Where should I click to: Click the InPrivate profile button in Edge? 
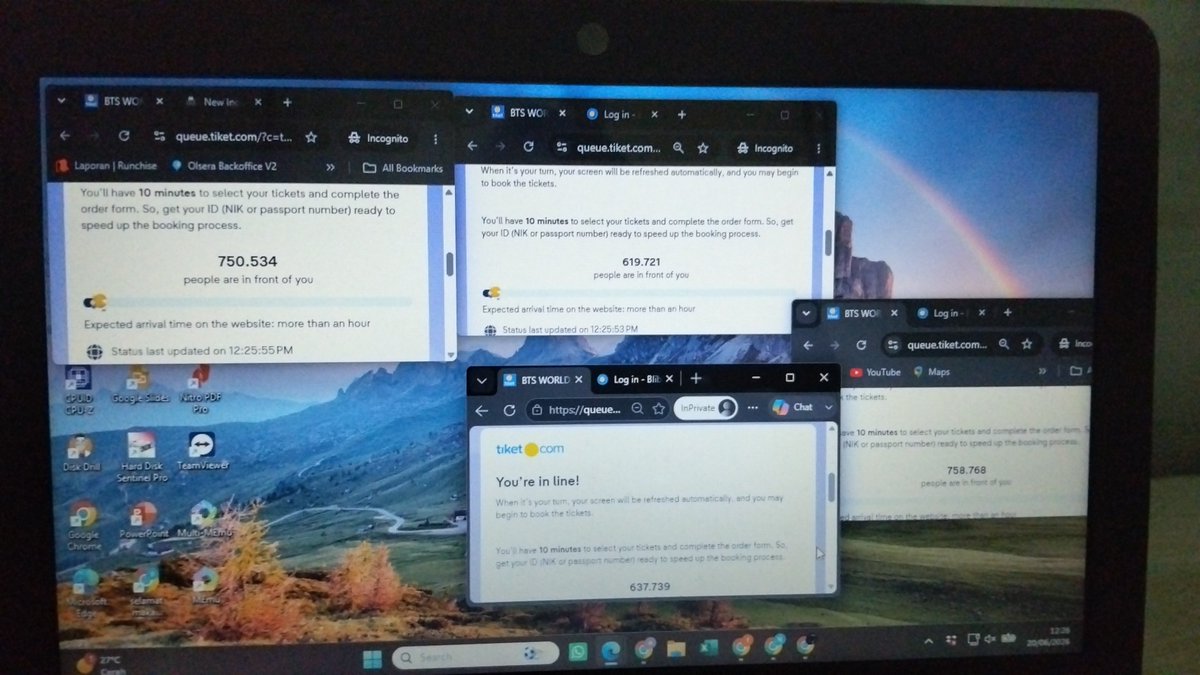[705, 407]
